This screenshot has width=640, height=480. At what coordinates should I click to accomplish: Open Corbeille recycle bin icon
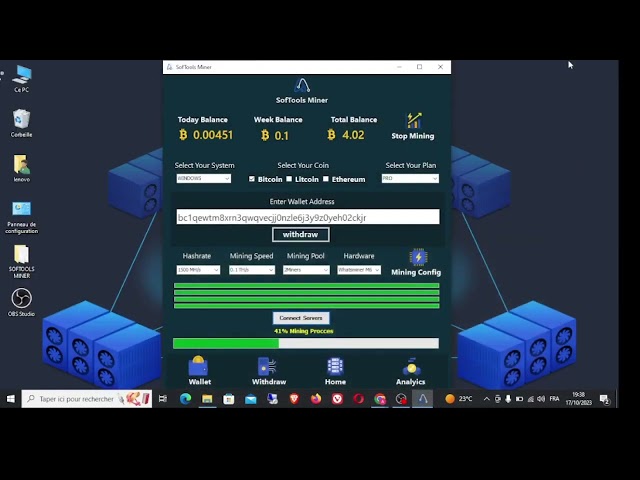click(21, 123)
